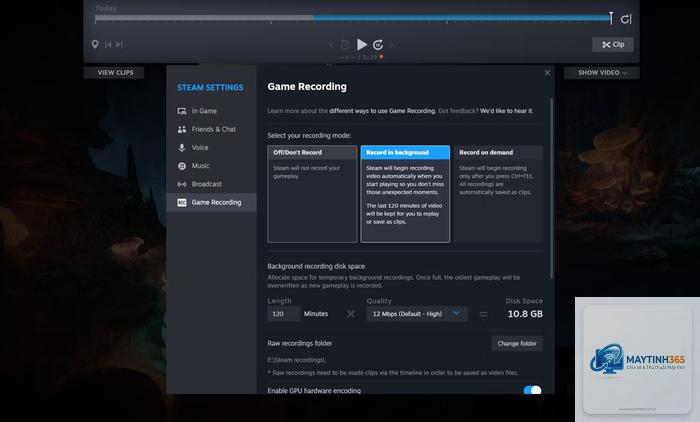Rewind using the back circular arrow icon
Image resolution: width=700 pixels, height=422 pixels.
pyautogui.click(x=345, y=45)
